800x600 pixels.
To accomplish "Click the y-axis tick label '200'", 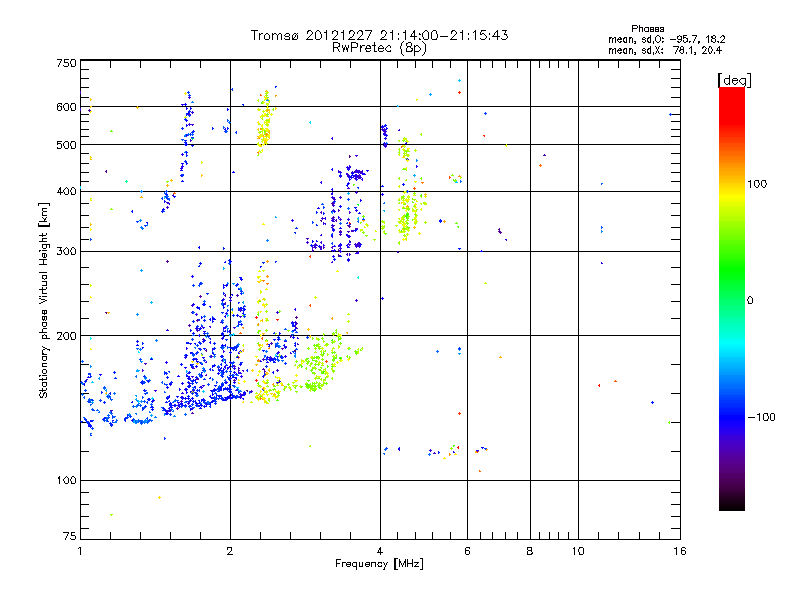I will (x=66, y=335).
